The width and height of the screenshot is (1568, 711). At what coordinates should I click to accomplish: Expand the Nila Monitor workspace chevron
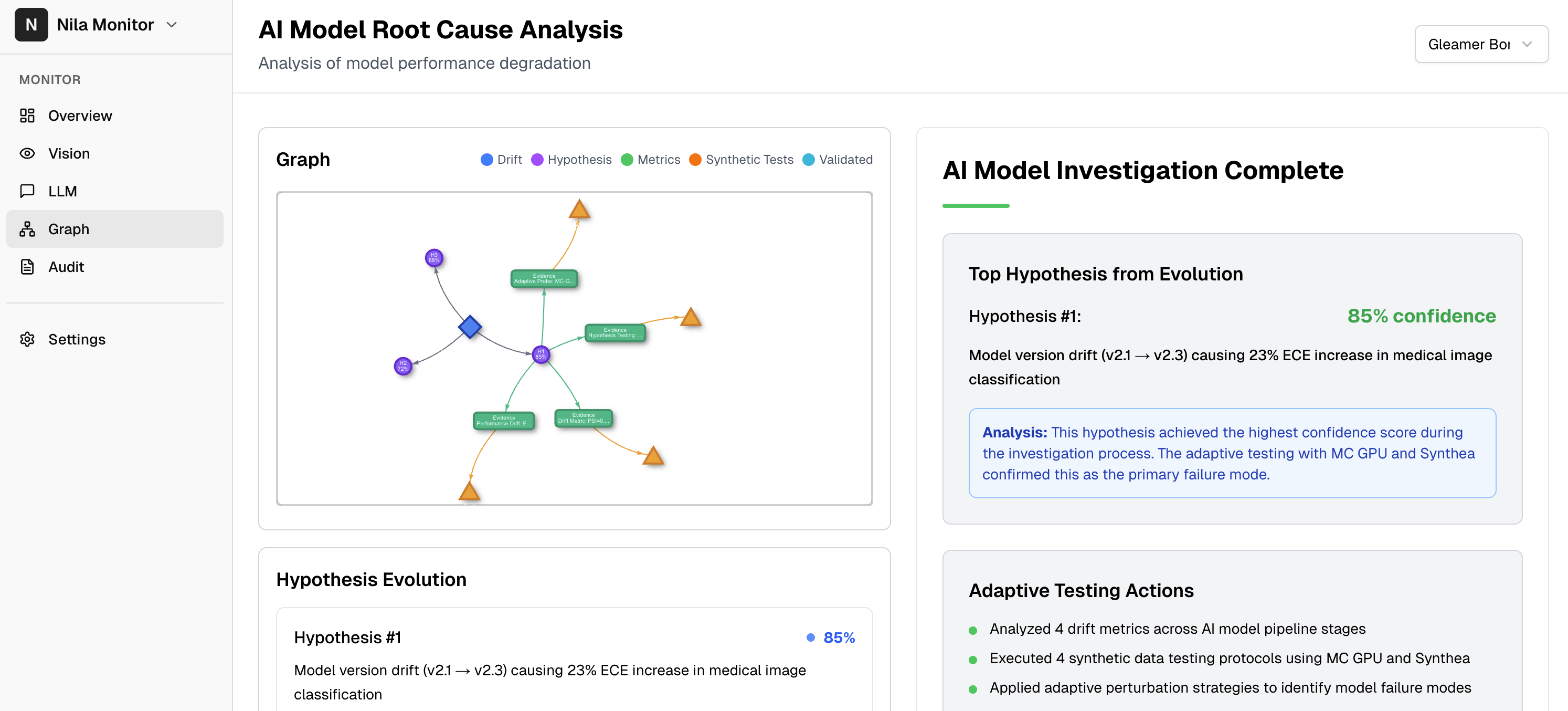point(172,25)
